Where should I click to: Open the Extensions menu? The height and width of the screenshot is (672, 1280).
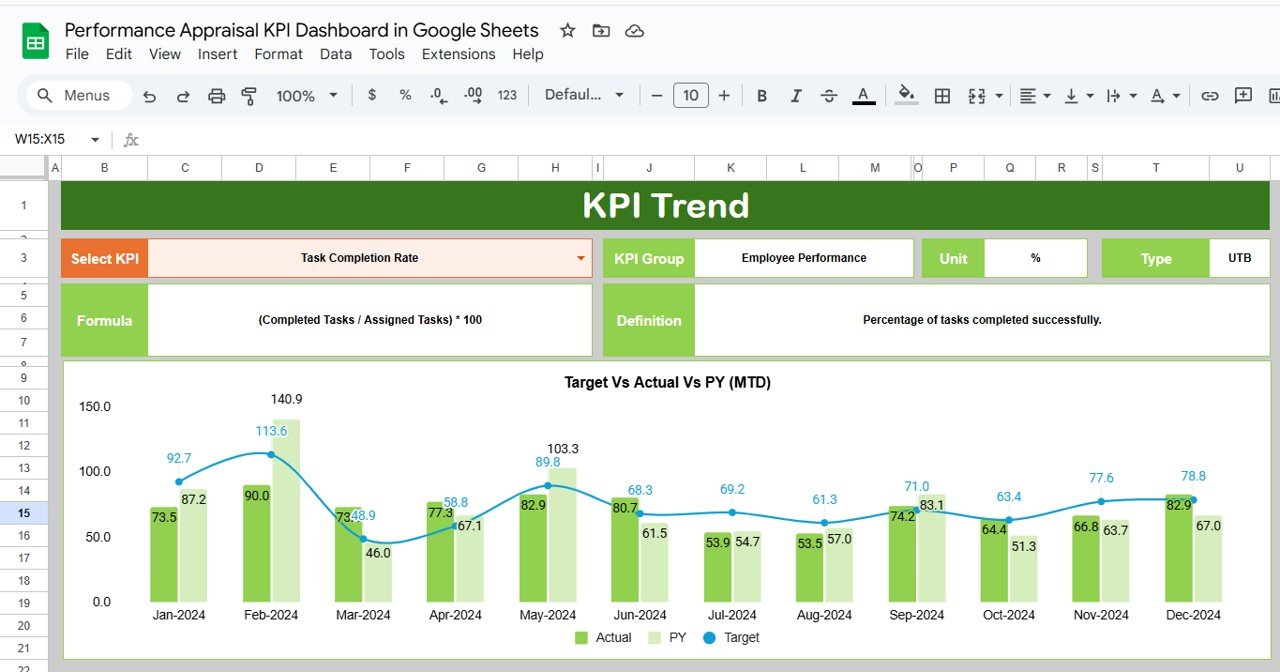click(x=458, y=54)
